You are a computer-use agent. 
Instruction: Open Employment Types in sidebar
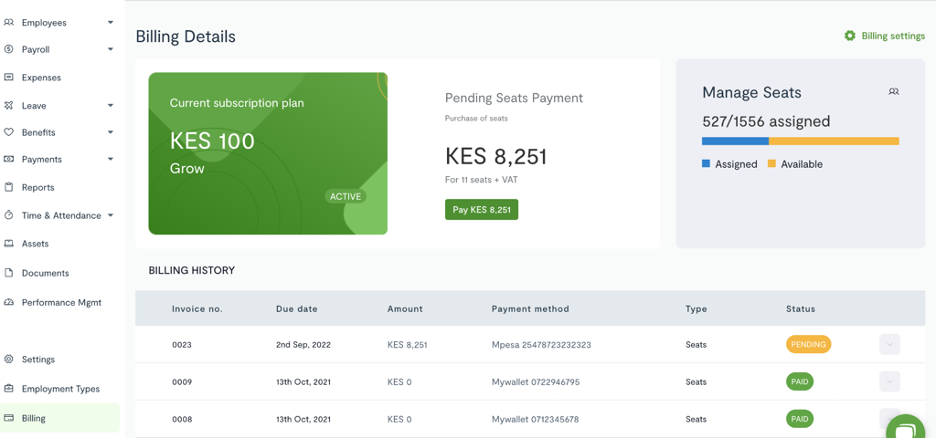point(60,388)
